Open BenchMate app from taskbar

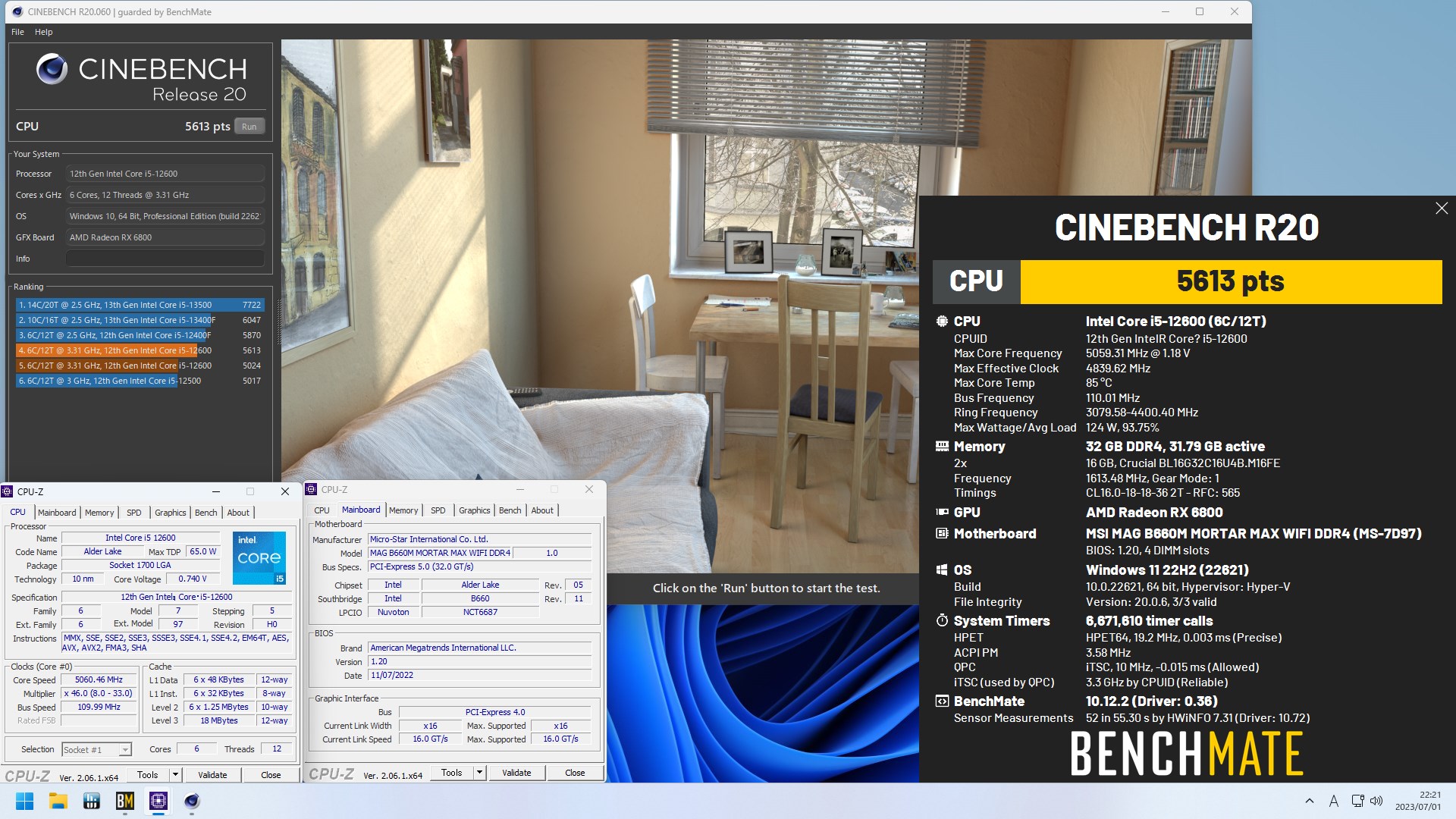125,801
